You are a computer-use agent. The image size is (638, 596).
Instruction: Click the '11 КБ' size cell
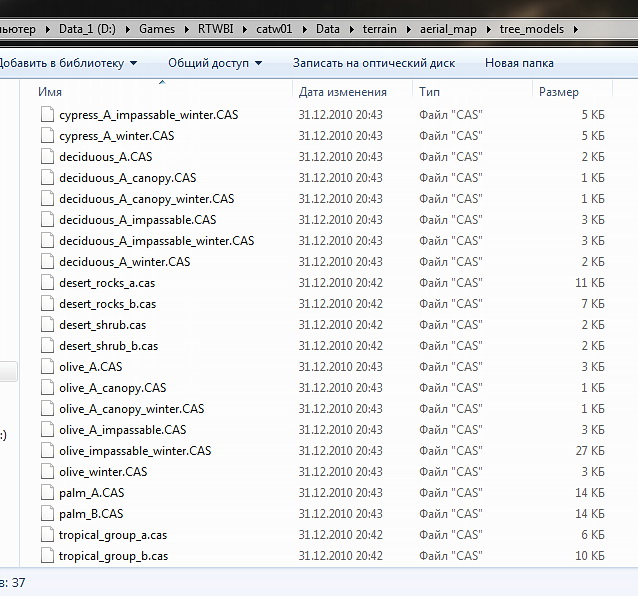590,283
